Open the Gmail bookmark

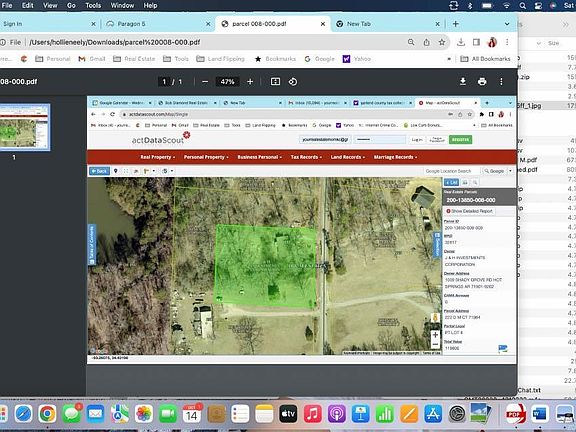coord(92,59)
